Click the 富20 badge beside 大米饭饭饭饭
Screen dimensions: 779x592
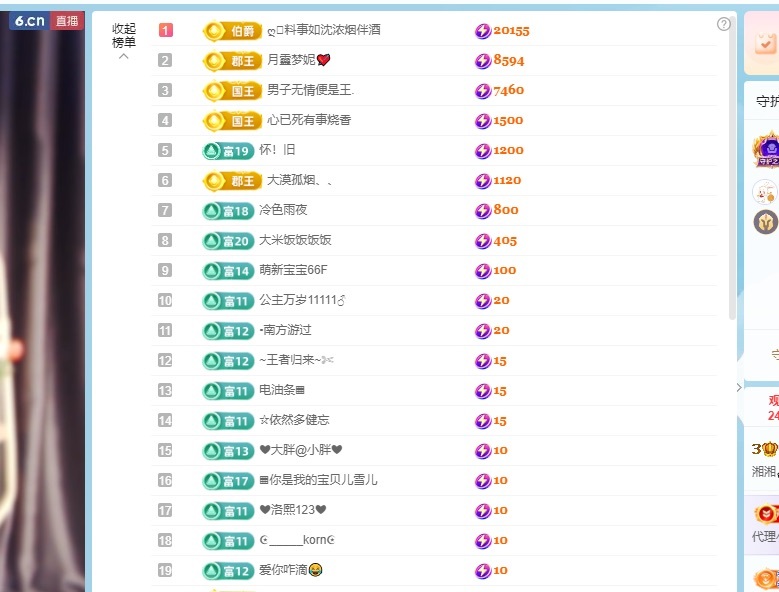pyautogui.click(x=226, y=241)
